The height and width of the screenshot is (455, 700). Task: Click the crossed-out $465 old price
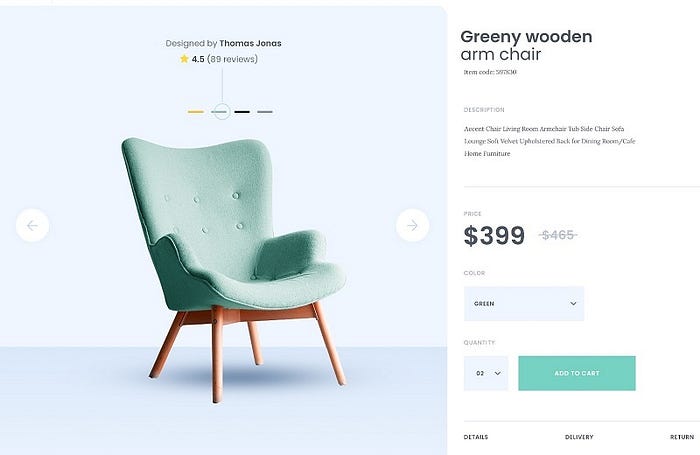click(x=558, y=235)
